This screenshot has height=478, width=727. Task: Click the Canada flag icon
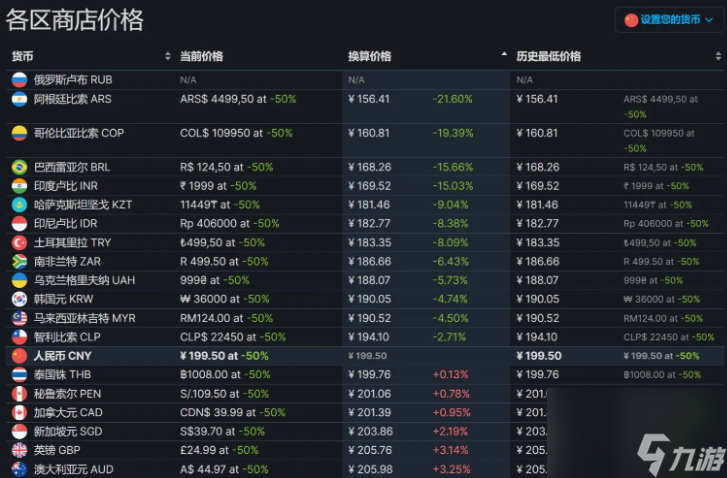tap(19, 413)
